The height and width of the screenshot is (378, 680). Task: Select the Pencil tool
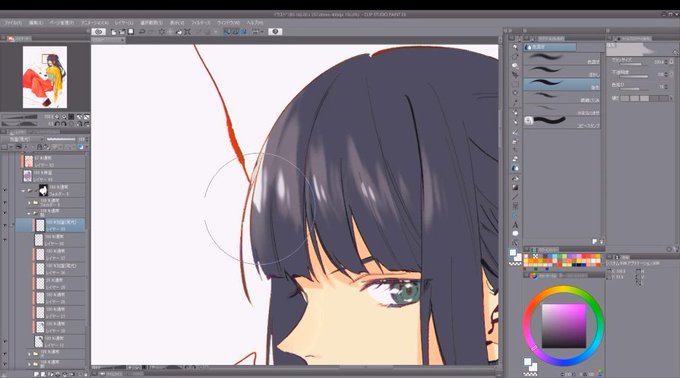point(515,122)
